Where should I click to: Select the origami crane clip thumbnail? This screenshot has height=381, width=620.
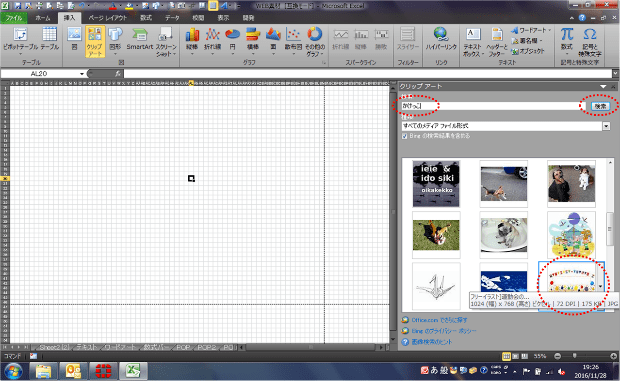pos(436,286)
